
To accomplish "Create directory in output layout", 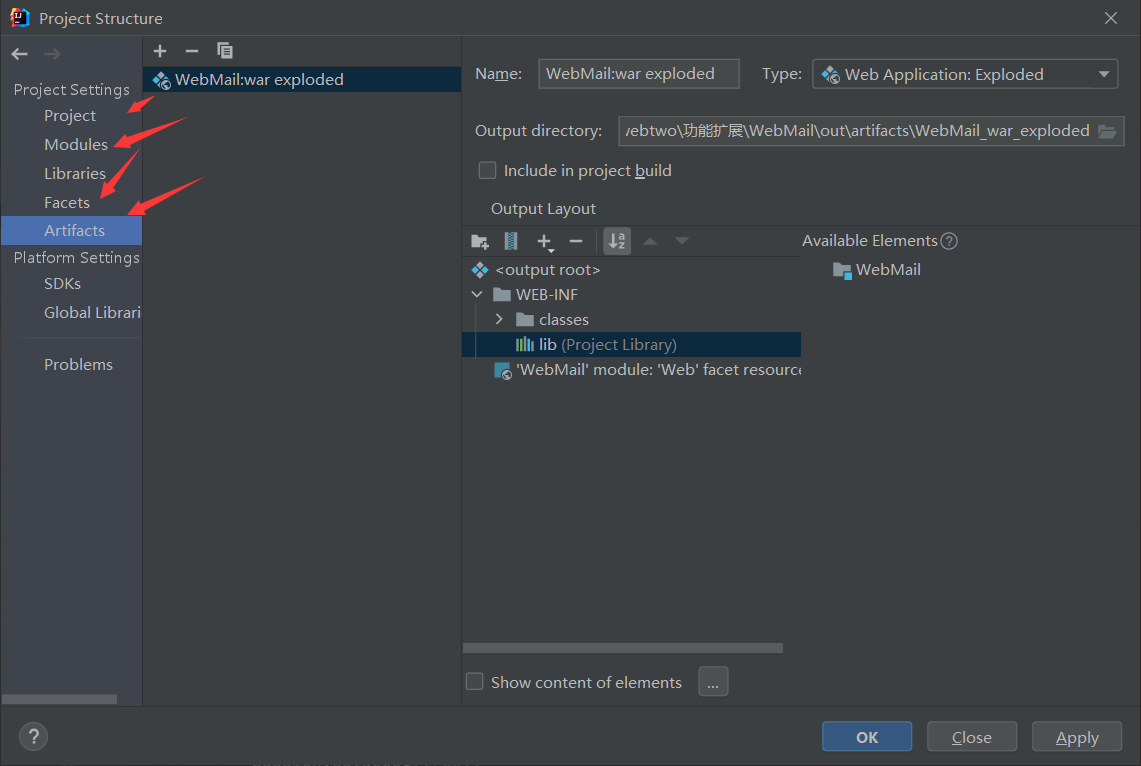I will pyautogui.click(x=480, y=242).
